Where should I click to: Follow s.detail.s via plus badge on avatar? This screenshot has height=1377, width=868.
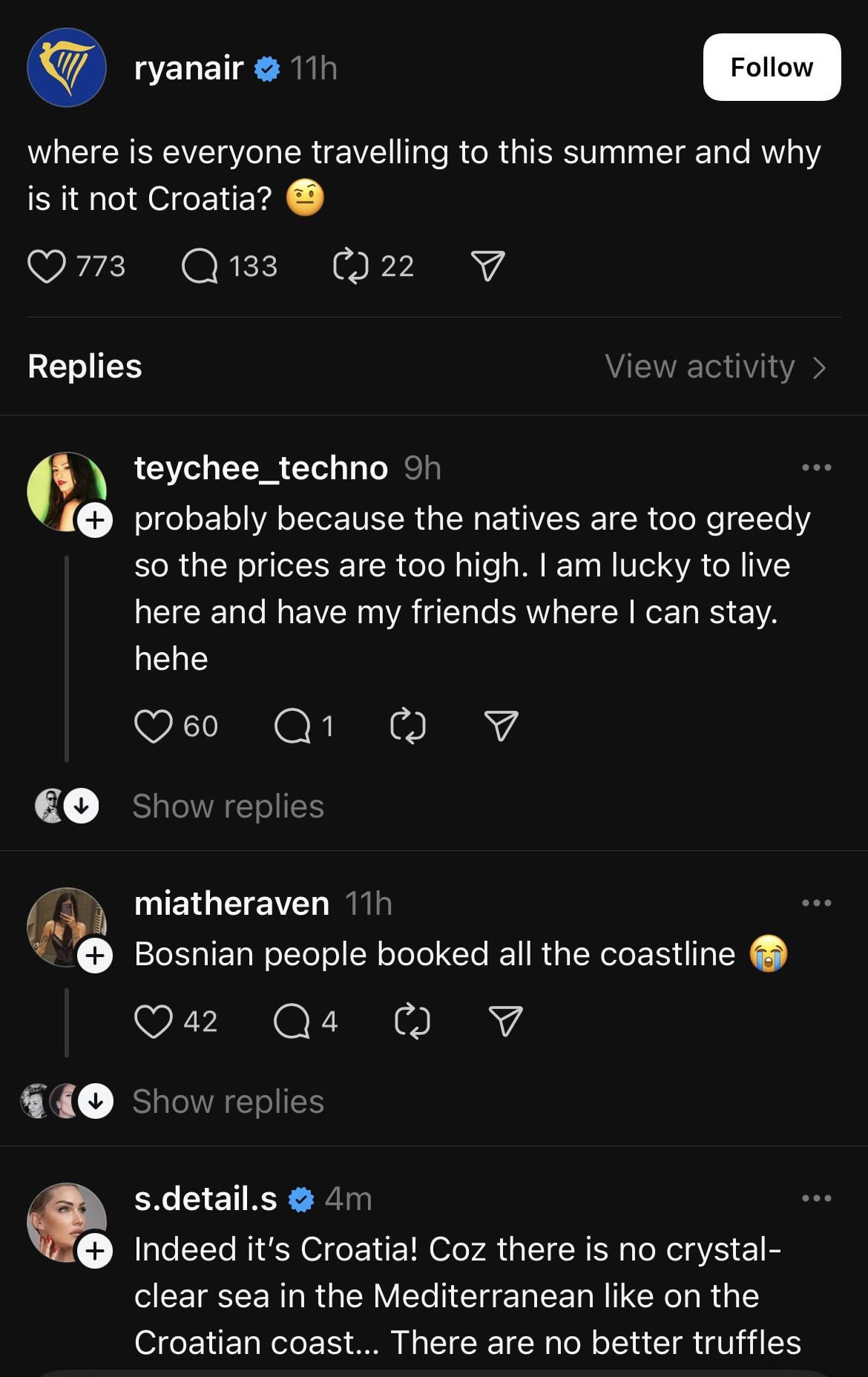95,1251
